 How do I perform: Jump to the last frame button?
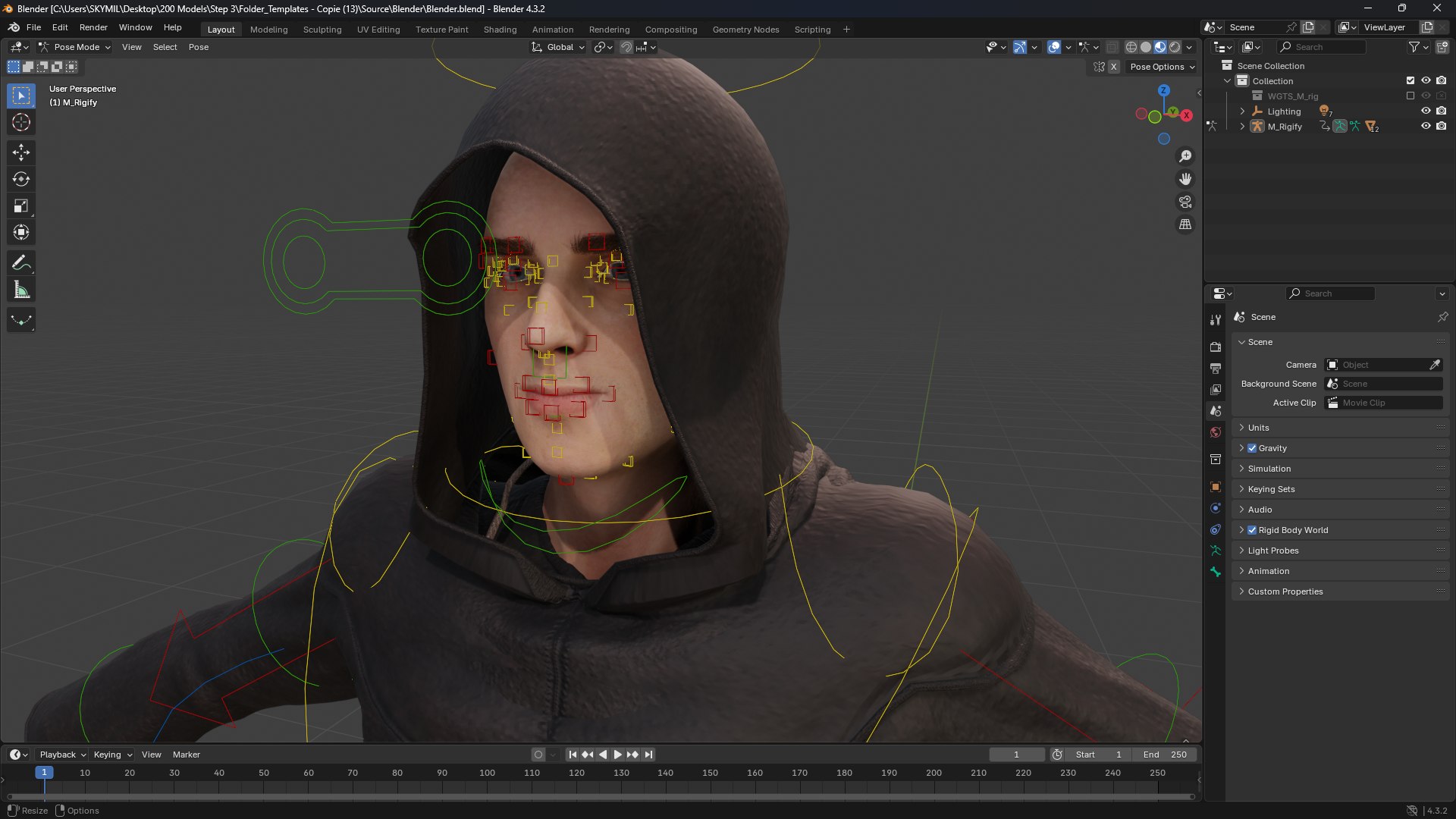[648, 755]
